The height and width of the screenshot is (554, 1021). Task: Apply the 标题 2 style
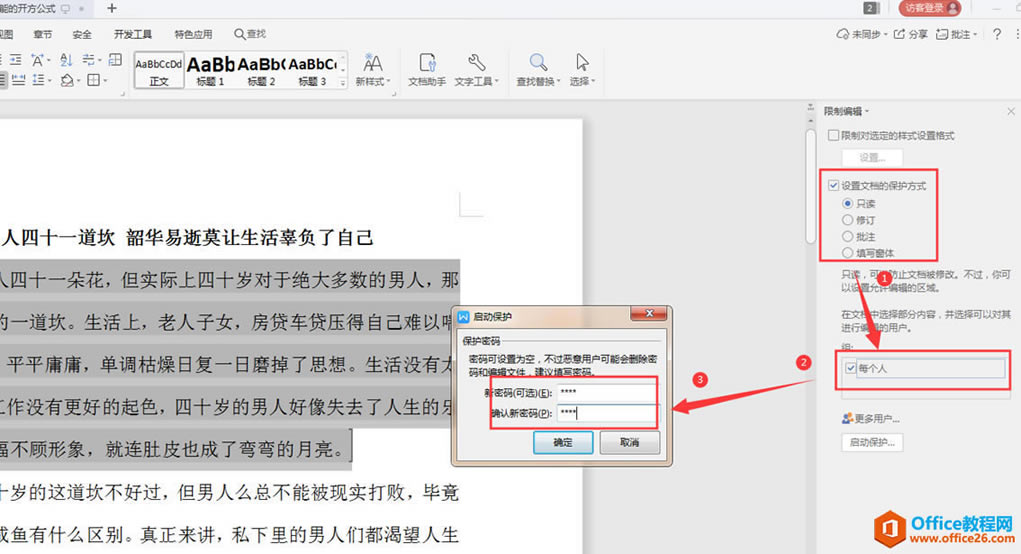[261, 70]
